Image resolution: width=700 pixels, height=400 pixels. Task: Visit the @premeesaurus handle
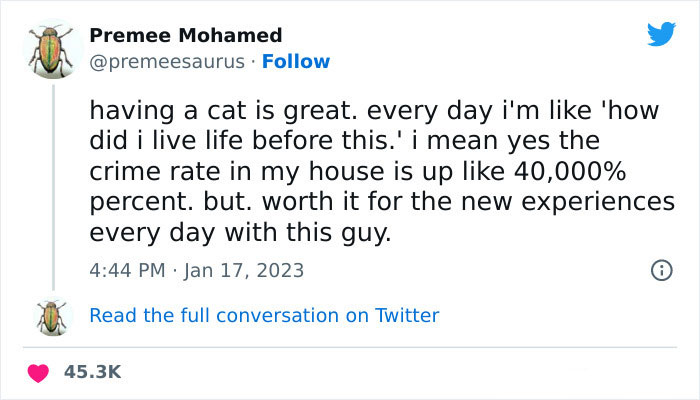pos(166,61)
